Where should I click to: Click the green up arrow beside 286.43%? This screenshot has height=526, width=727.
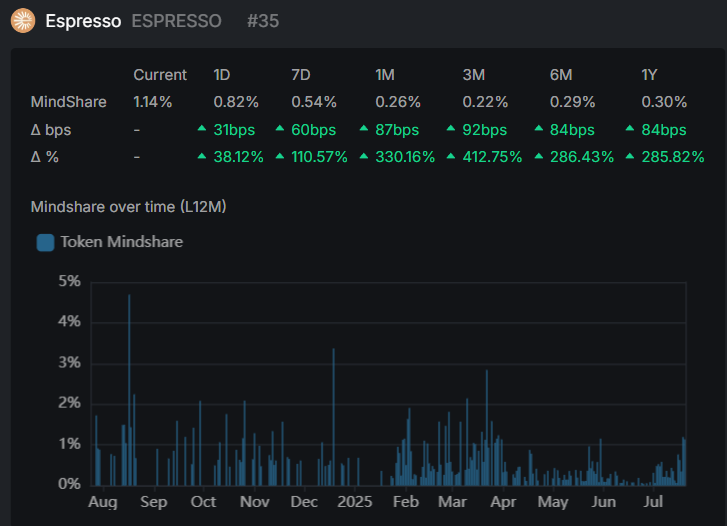[538, 156]
